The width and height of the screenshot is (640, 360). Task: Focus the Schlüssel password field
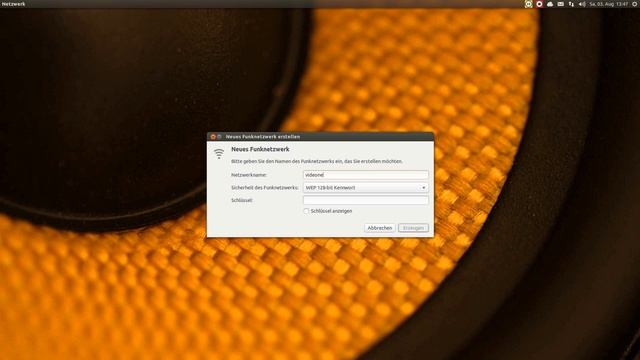point(366,200)
